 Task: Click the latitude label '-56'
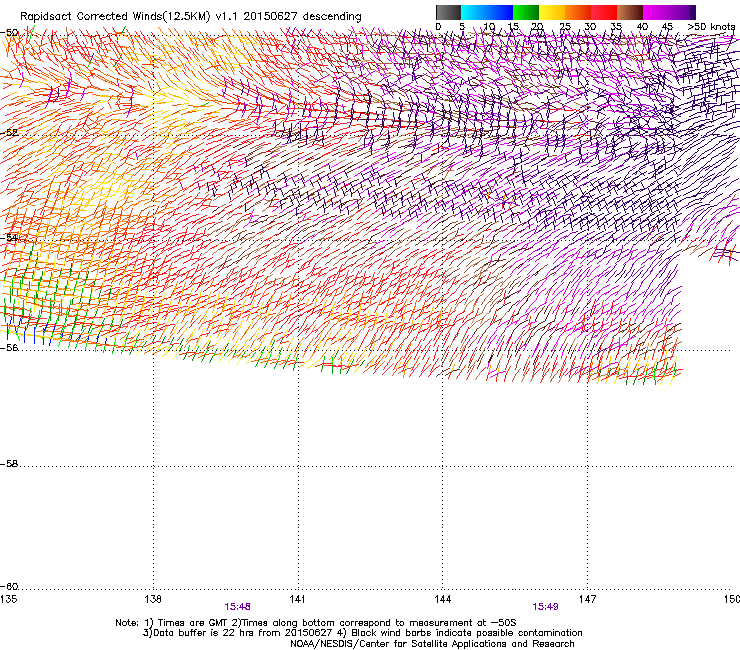9,347
